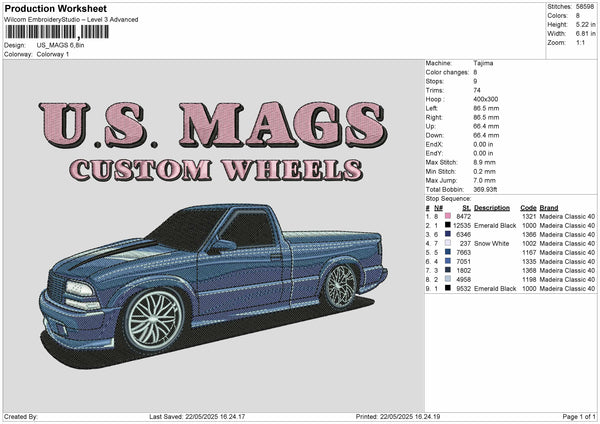Select thread code 1321
This screenshot has height=424, width=600.
(x=529, y=217)
